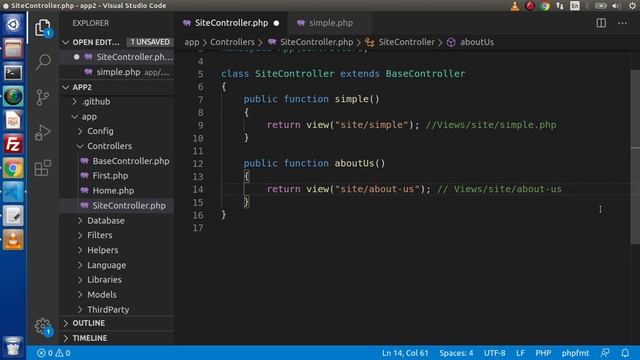
Task: Open VLC media player from the dock
Action: pyautogui.click(x=13, y=240)
